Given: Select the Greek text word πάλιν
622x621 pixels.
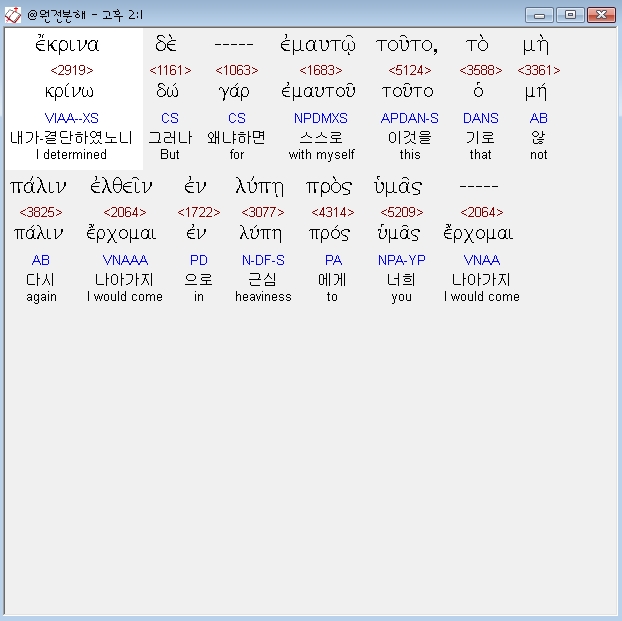Looking at the screenshot, I should [x=38, y=186].
